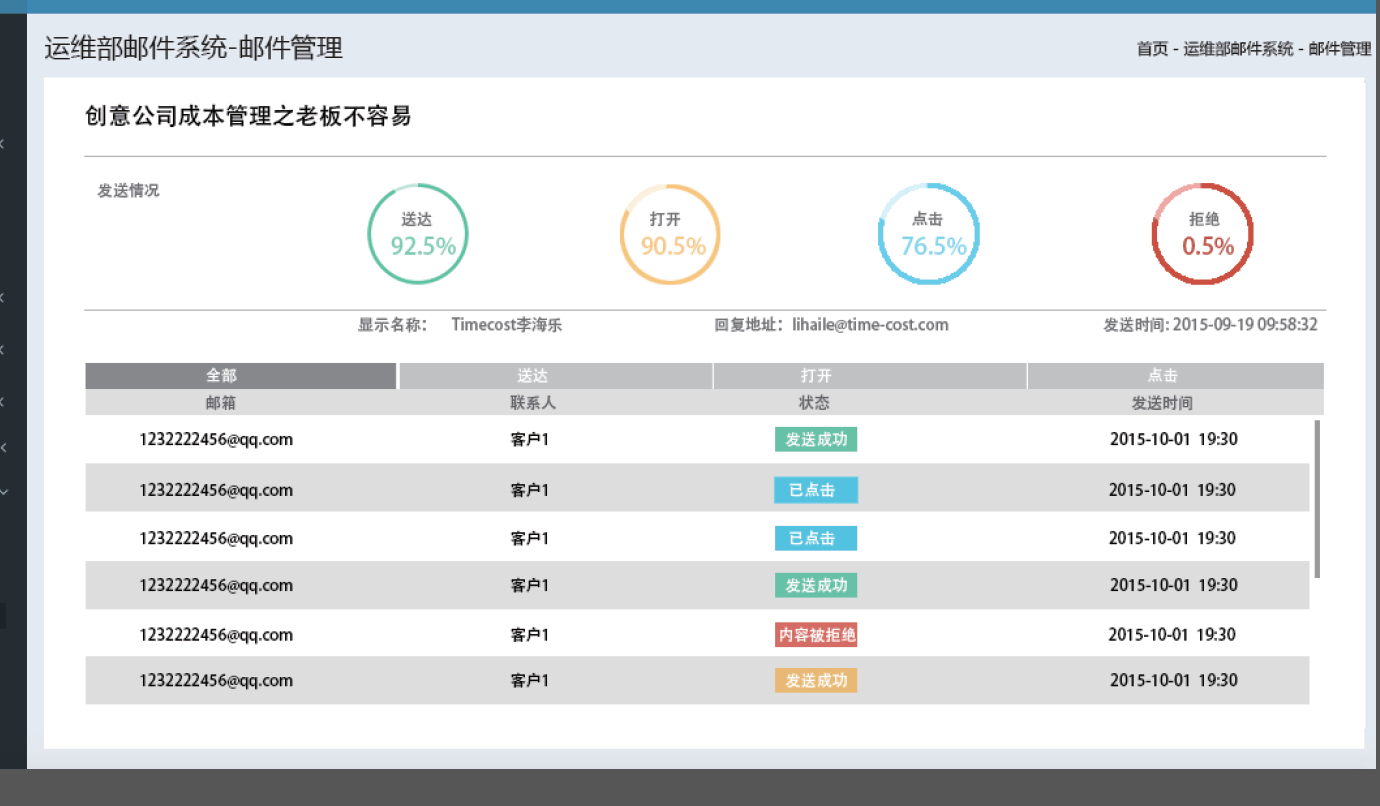
Task: Expand the topmost sidebar menu chevron
Action: (x=3, y=143)
